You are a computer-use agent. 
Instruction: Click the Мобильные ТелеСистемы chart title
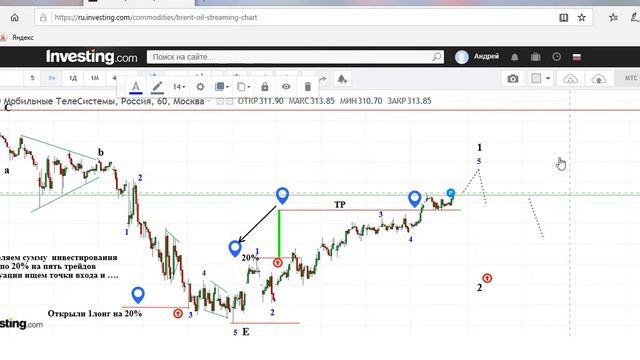(104, 101)
